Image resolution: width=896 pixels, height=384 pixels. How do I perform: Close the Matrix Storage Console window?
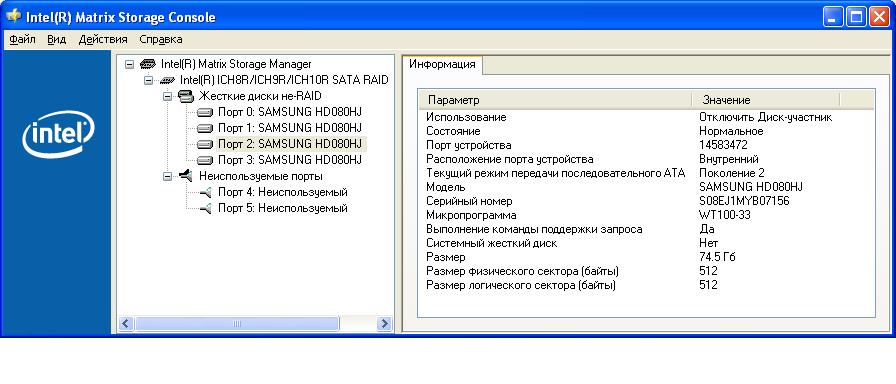879,17
